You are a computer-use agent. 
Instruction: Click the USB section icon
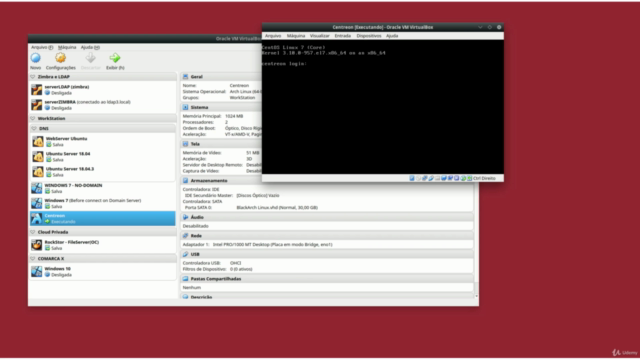click(185, 254)
